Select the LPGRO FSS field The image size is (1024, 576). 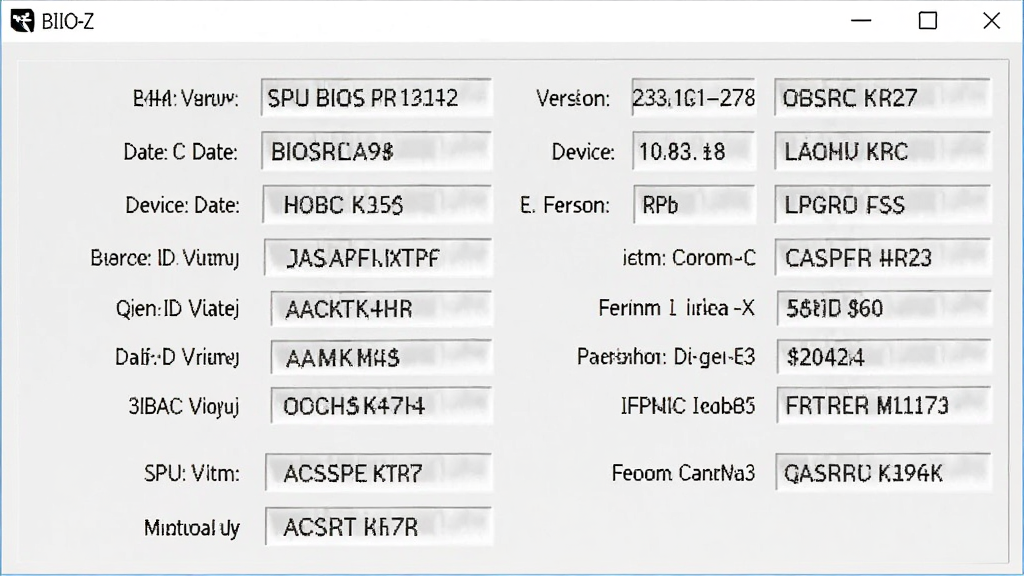coord(883,204)
